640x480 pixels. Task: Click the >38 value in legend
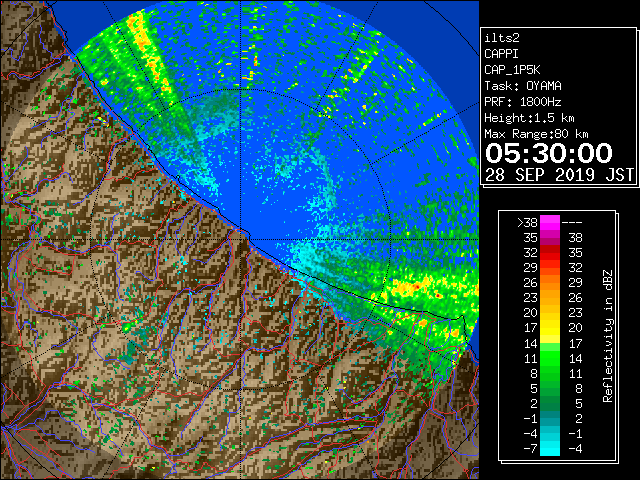click(x=527, y=223)
